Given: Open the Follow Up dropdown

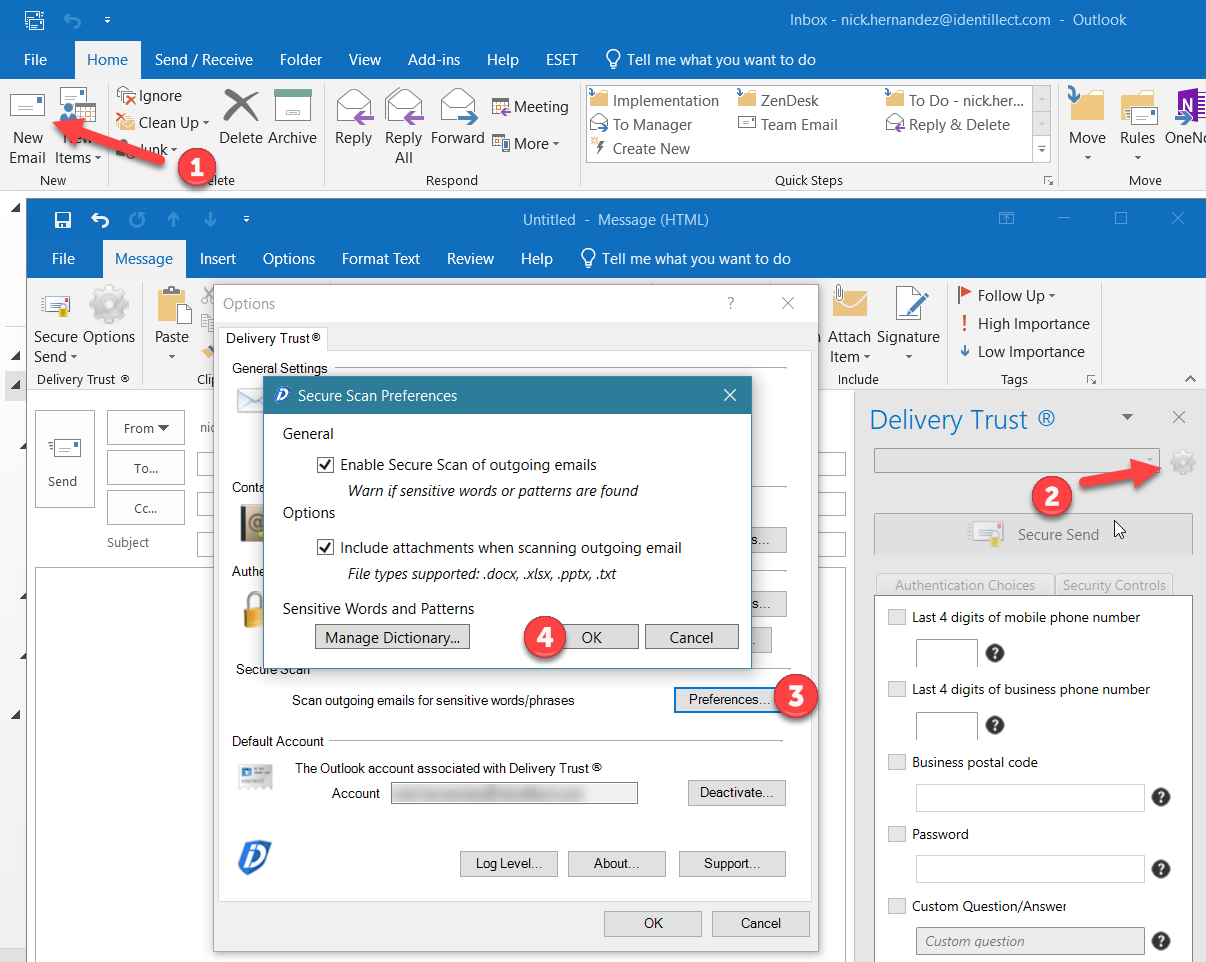Looking at the screenshot, I should [1007, 296].
